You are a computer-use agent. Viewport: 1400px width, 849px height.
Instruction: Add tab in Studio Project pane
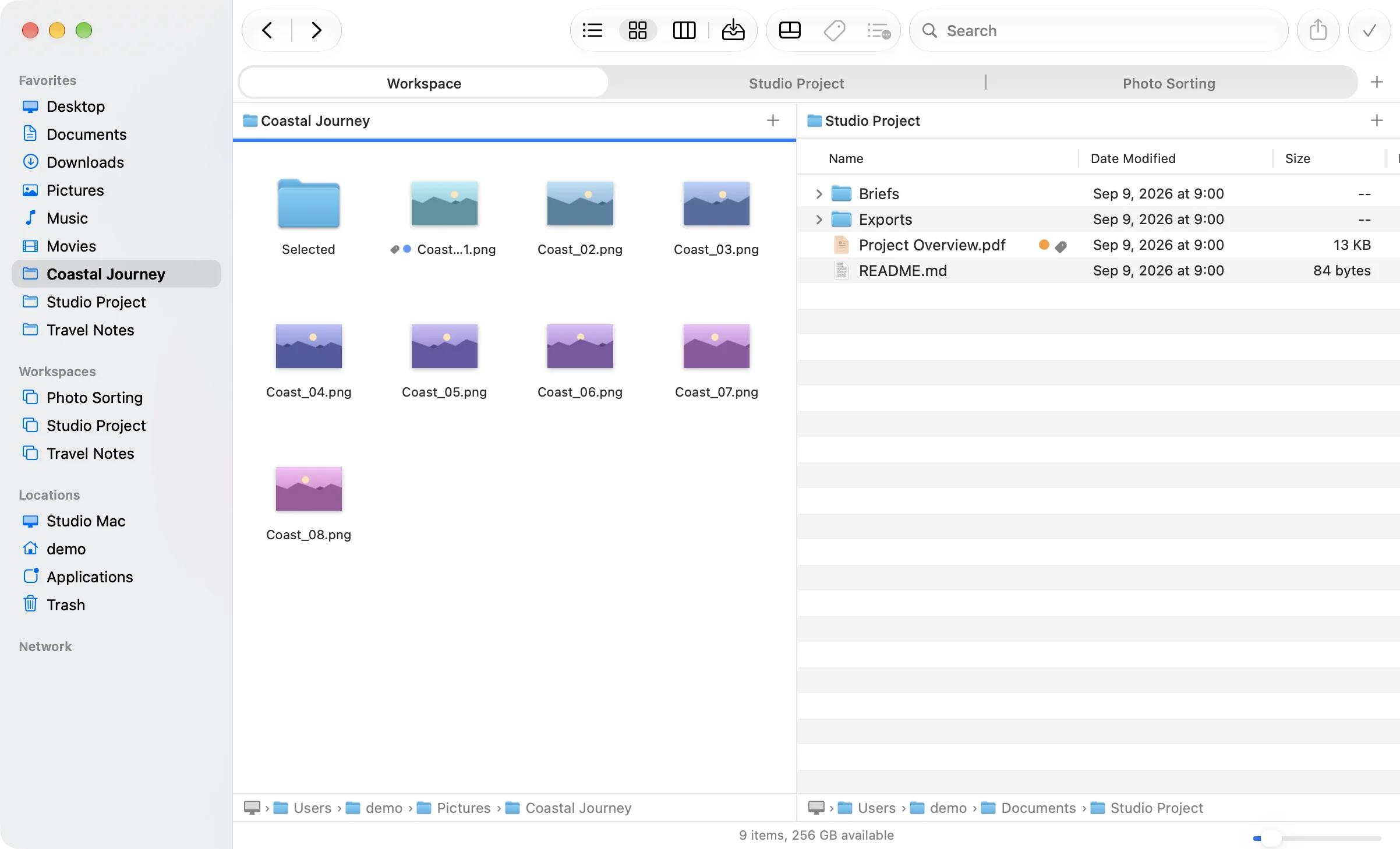(x=1377, y=121)
